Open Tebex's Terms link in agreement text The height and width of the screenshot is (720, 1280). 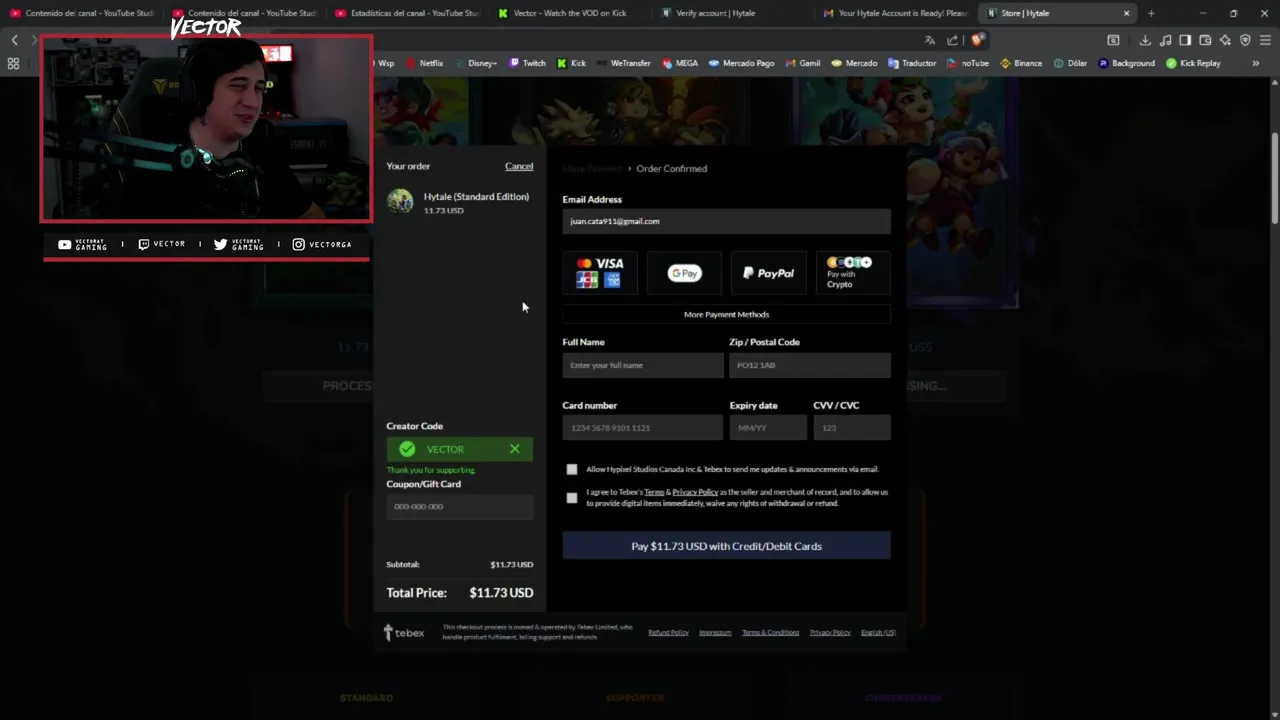coord(654,492)
